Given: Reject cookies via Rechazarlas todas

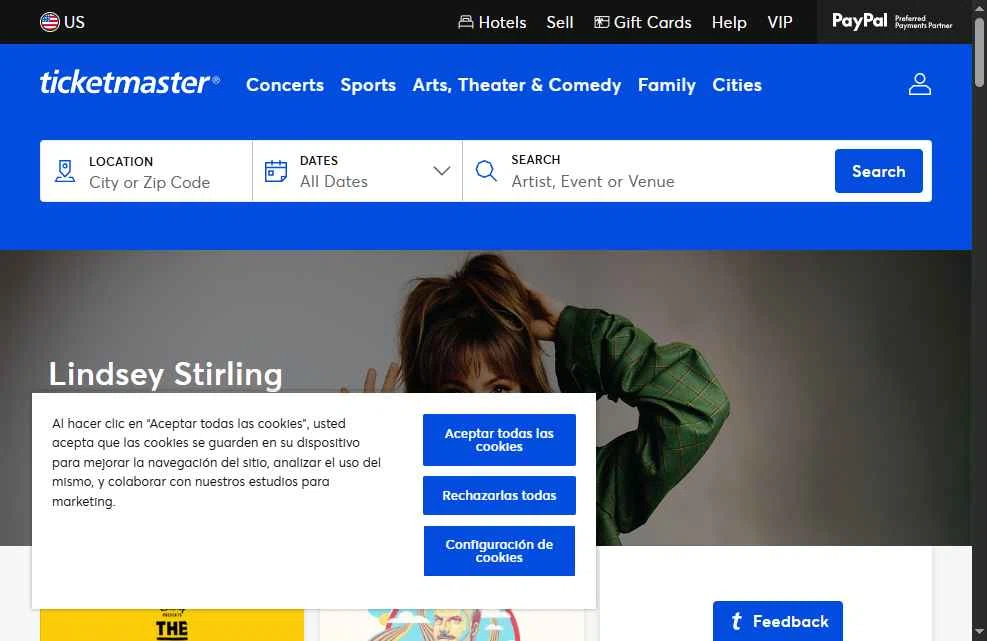Looking at the screenshot, I should [499, 496].
